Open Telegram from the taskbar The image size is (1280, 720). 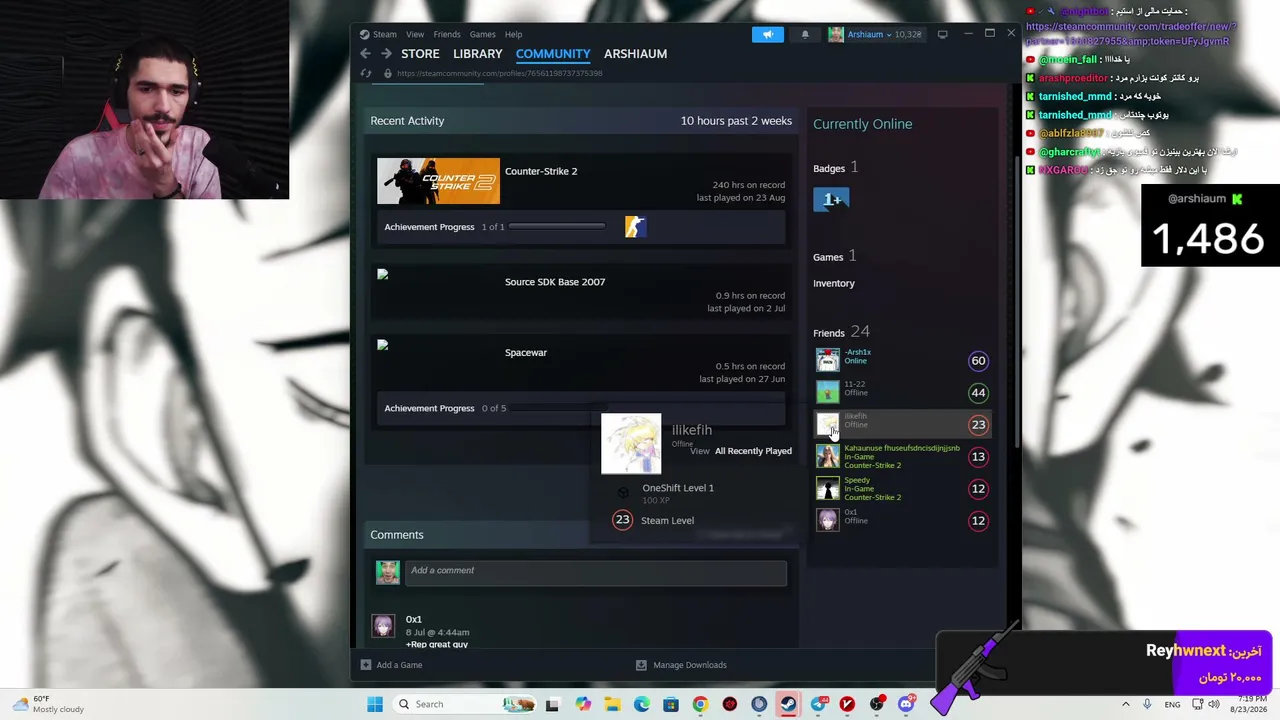pyautogui.click(x=818, y=704)
